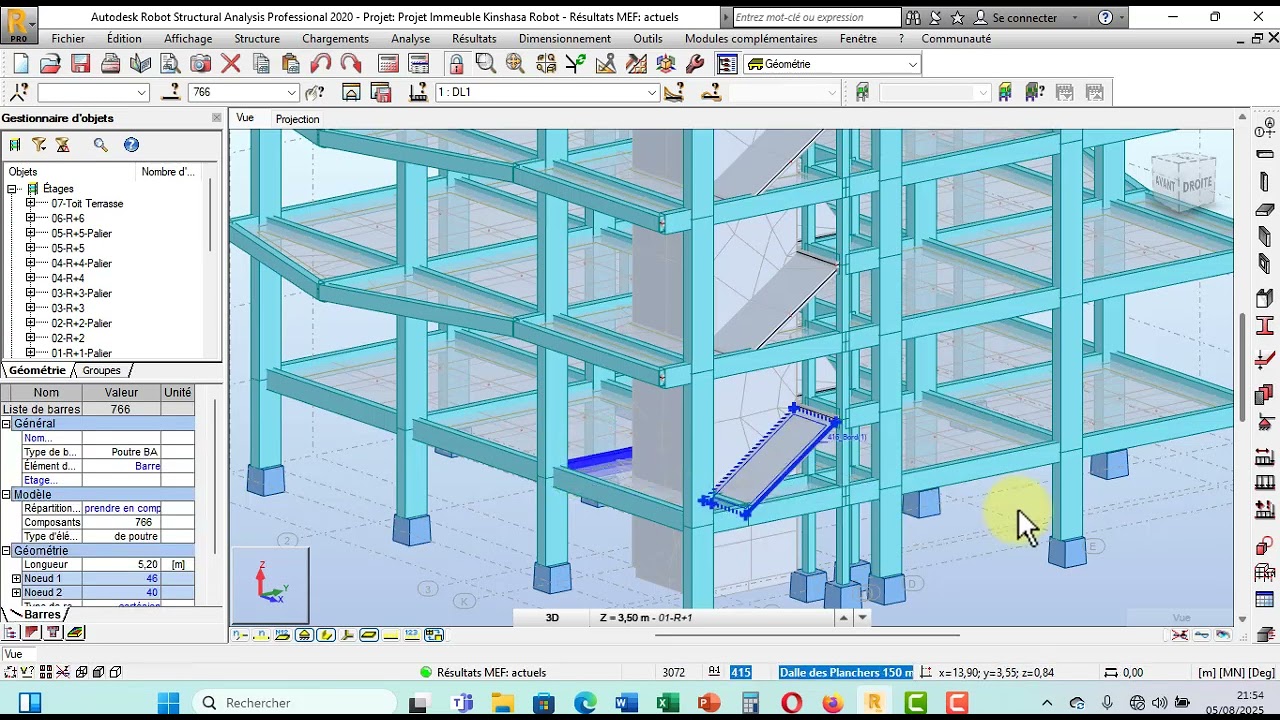The width and height of the screenshot is (1280, 720).
Task: Open the Chargements menu
Action: [x=335, y=38]
